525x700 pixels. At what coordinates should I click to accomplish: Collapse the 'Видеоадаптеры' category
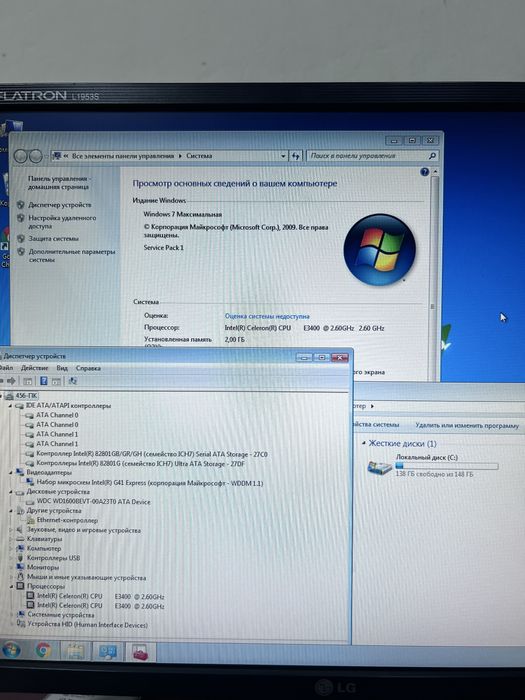[x=11, y=472]
